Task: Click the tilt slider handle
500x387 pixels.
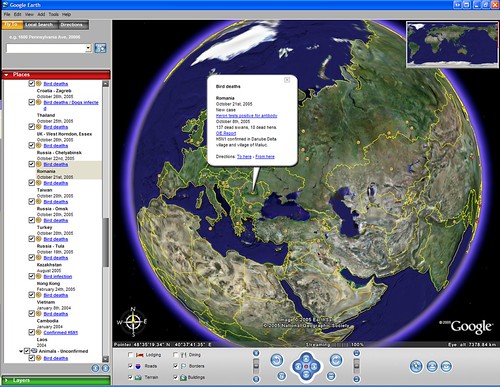Action: coord(356,366)
